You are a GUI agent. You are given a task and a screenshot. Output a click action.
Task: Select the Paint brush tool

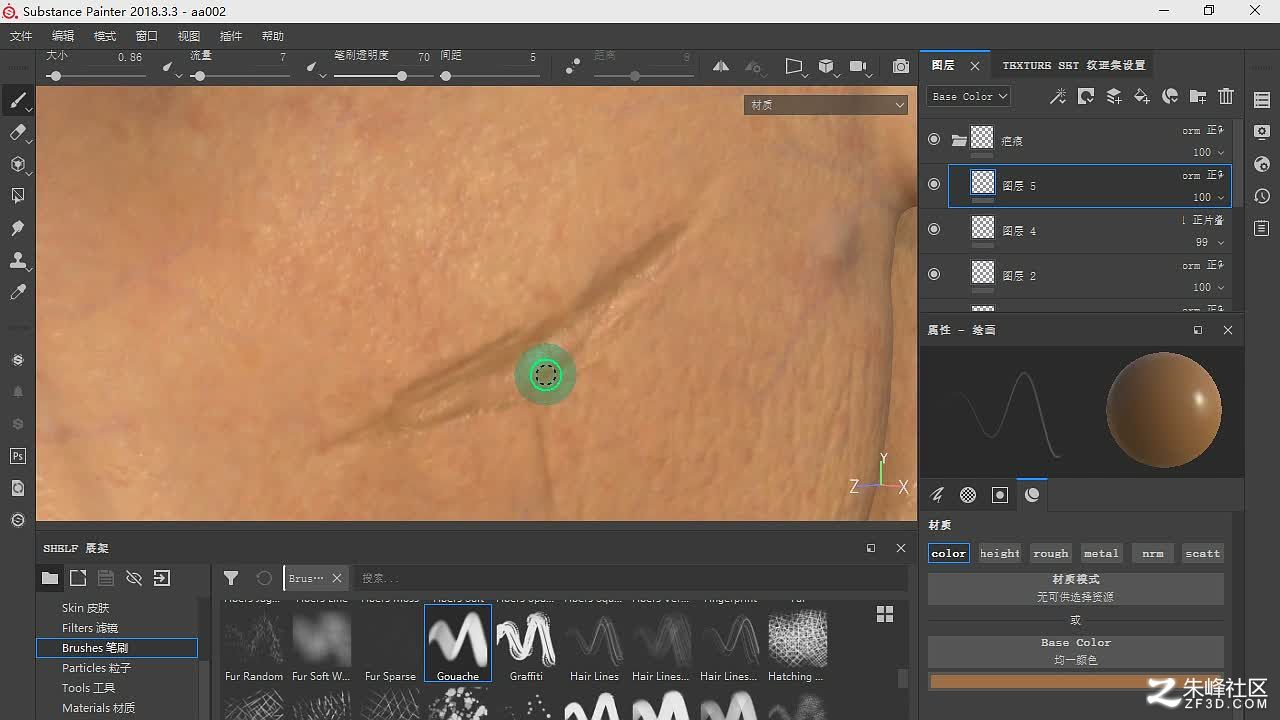[17, 100]
